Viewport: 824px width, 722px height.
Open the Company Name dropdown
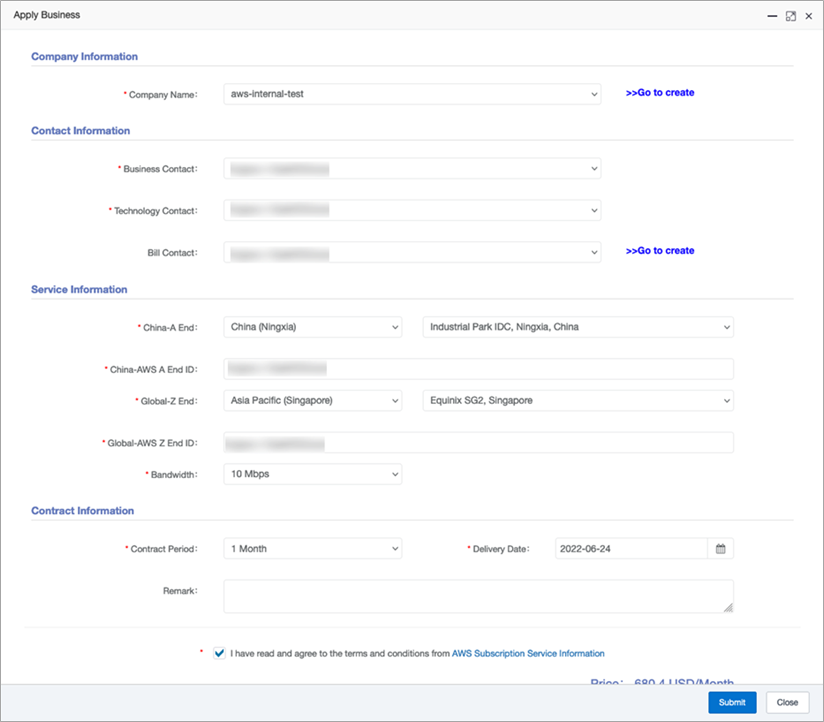(x=412, y=94)
